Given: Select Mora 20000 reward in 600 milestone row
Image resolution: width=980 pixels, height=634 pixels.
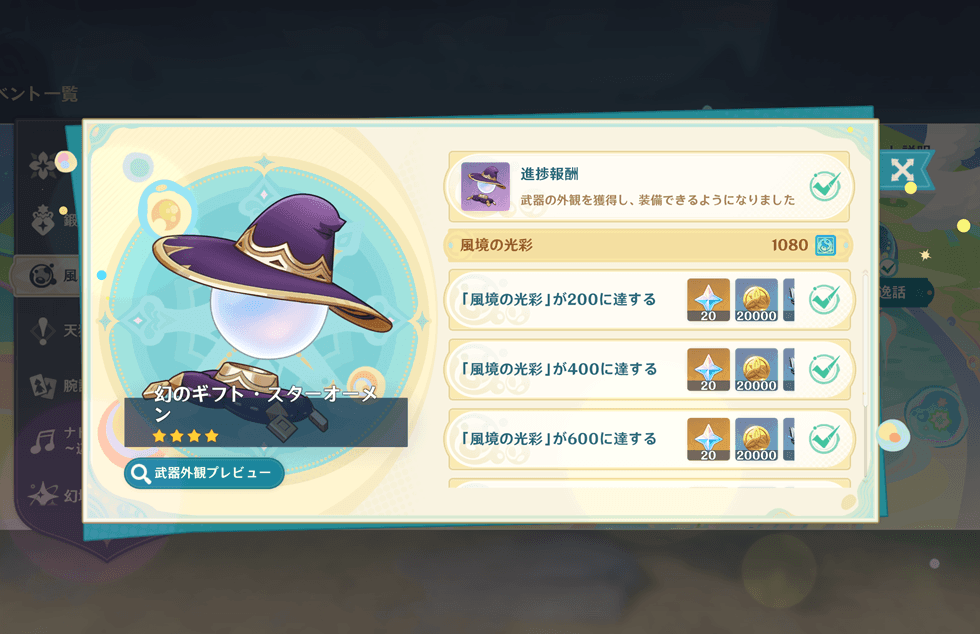Looking at the screenshot, I should click(756, 440).
